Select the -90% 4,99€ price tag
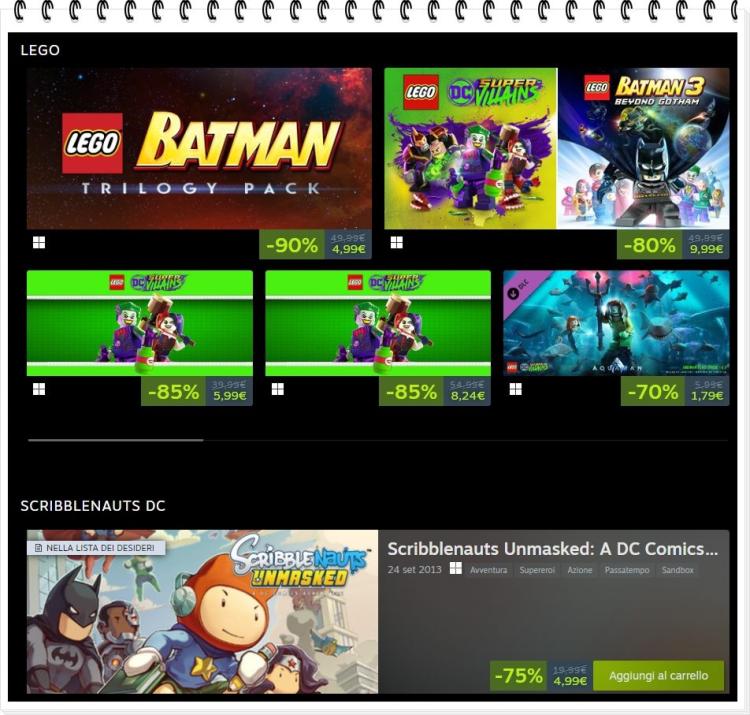This screenshot has width=750, height=715. [315, 245]
